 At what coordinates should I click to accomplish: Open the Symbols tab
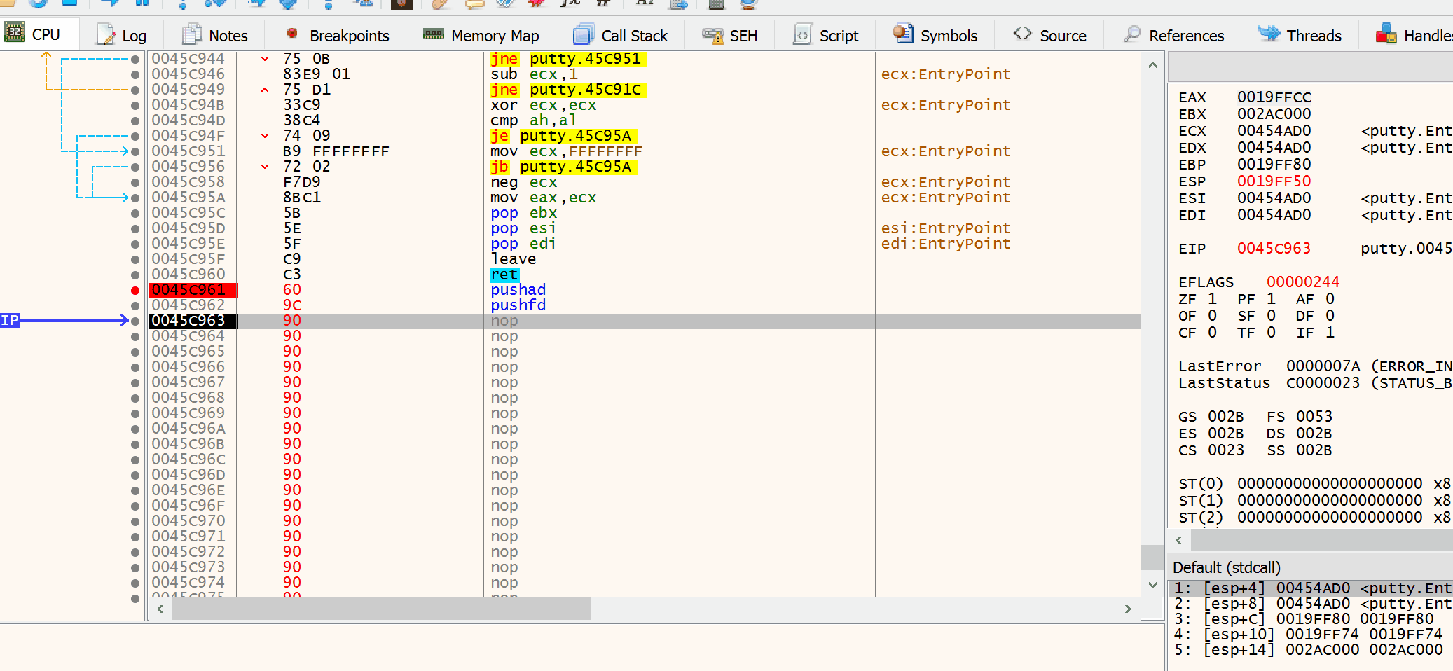pyautogui.click(x=936, y=34)
